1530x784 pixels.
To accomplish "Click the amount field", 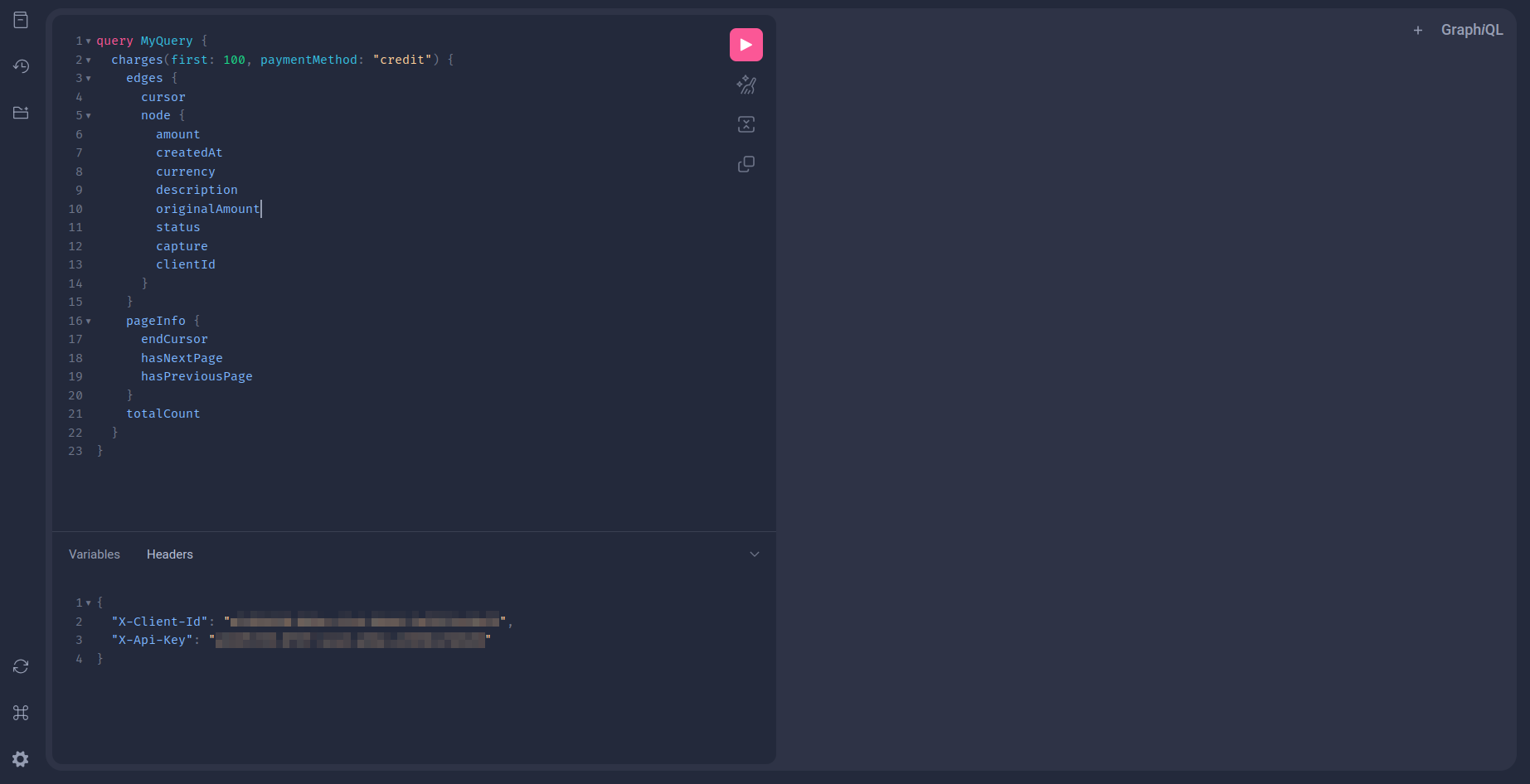I will pyautogui.click(x=178, y=134).
